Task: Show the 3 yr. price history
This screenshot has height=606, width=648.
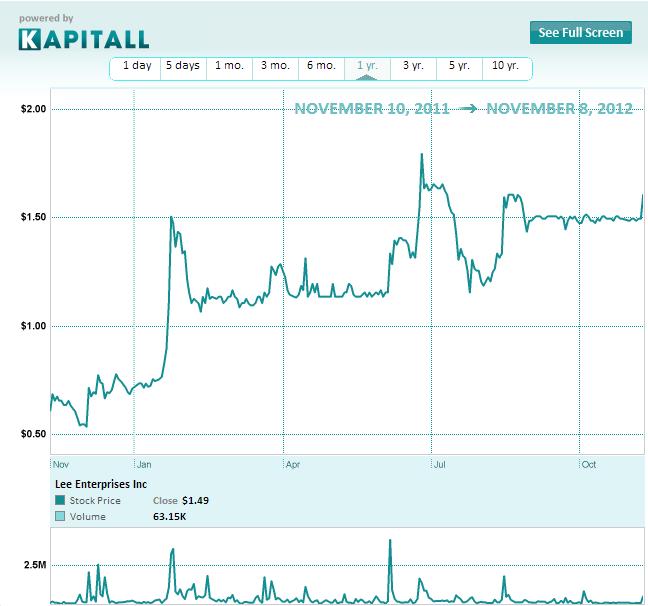Action: [413, 66]
